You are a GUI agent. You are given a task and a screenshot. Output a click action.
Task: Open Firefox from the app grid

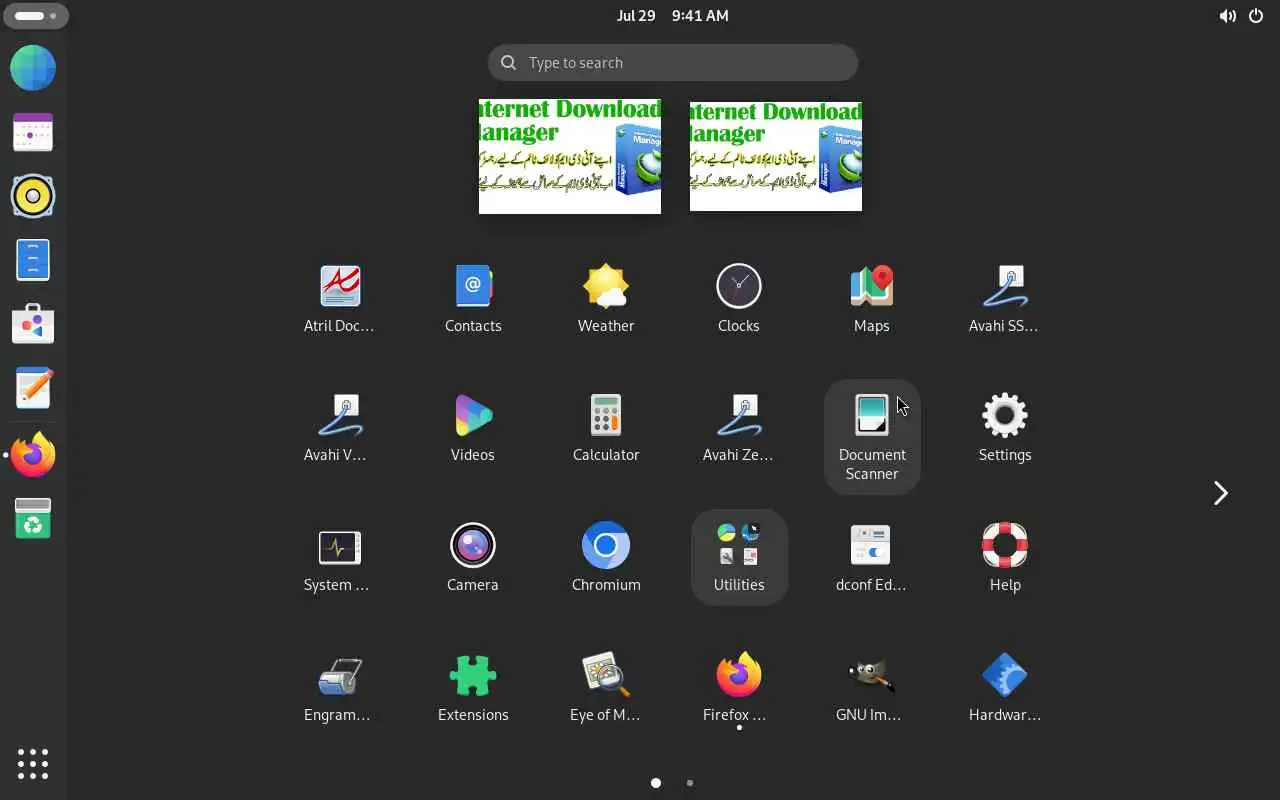tap(739, 687)
